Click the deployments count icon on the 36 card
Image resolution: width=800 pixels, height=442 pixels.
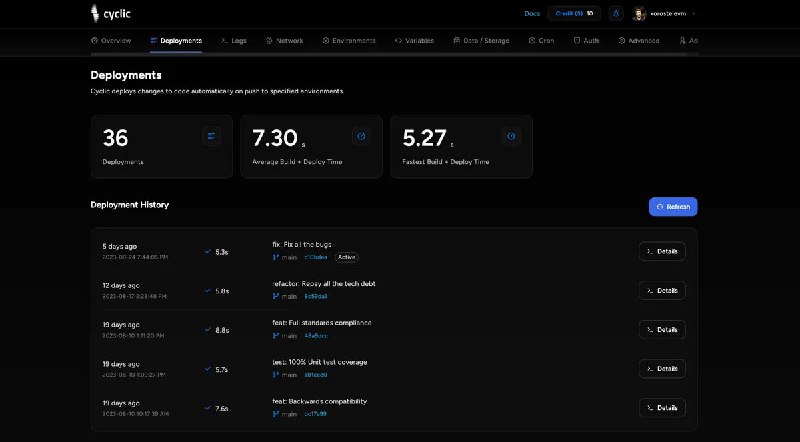click(211, 136)
